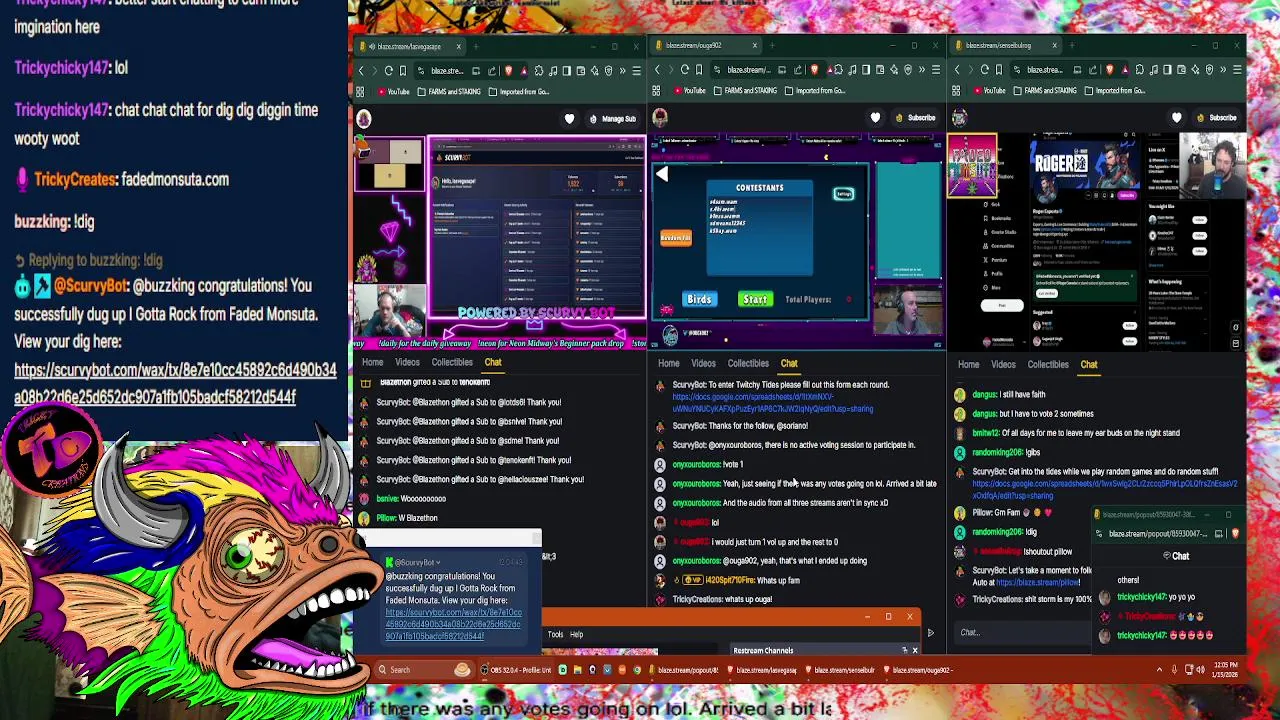Open the Videos tab on lasvegasape channel
Screen dimensions: 1280x720
coord(407,363)
